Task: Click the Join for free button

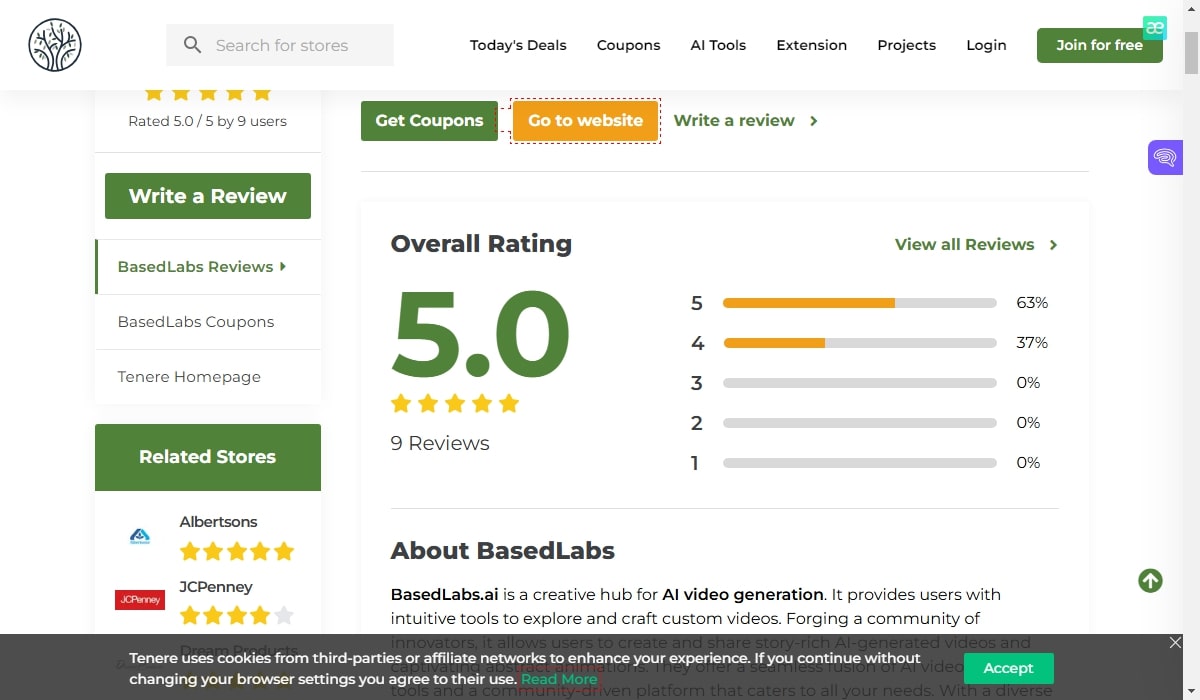Action: click(x=1099, y=45)
